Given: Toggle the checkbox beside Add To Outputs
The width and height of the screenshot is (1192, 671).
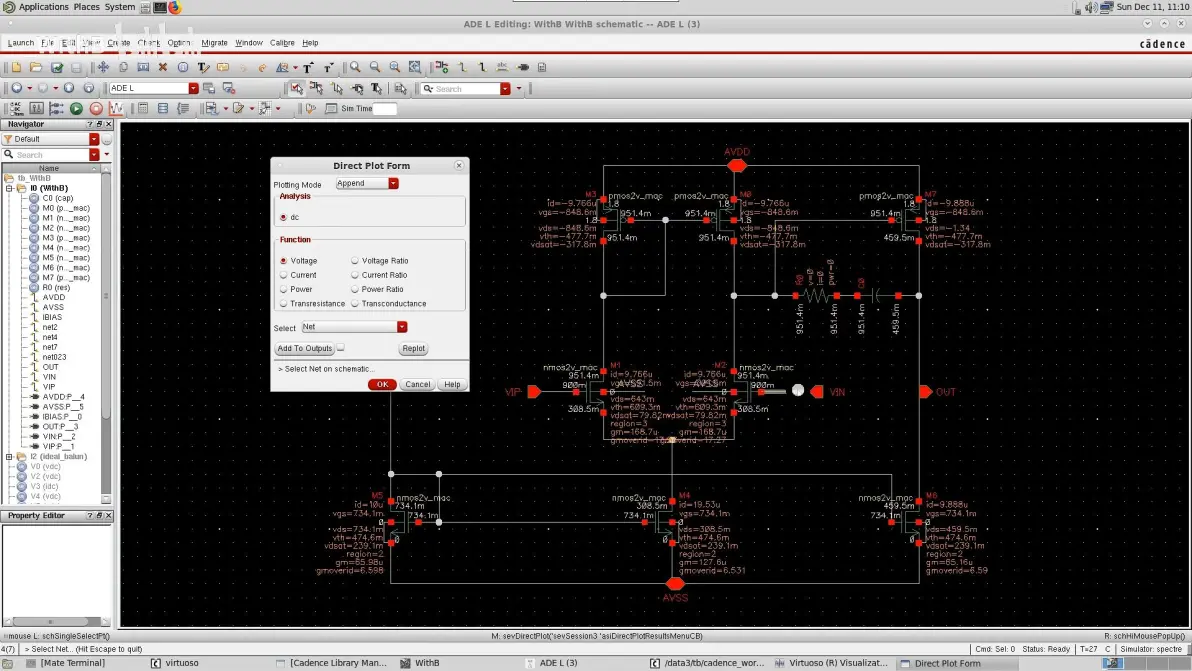Looking at the screenshot, I should coord(341,348).
